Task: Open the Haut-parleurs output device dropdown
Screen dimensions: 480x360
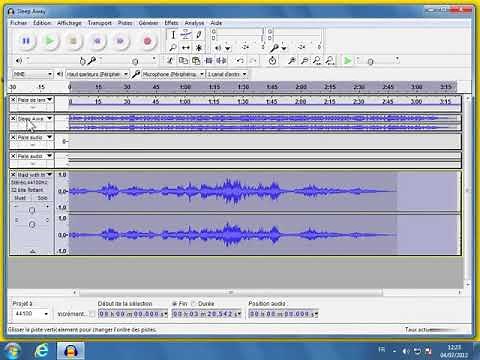Action: (97, 74)
